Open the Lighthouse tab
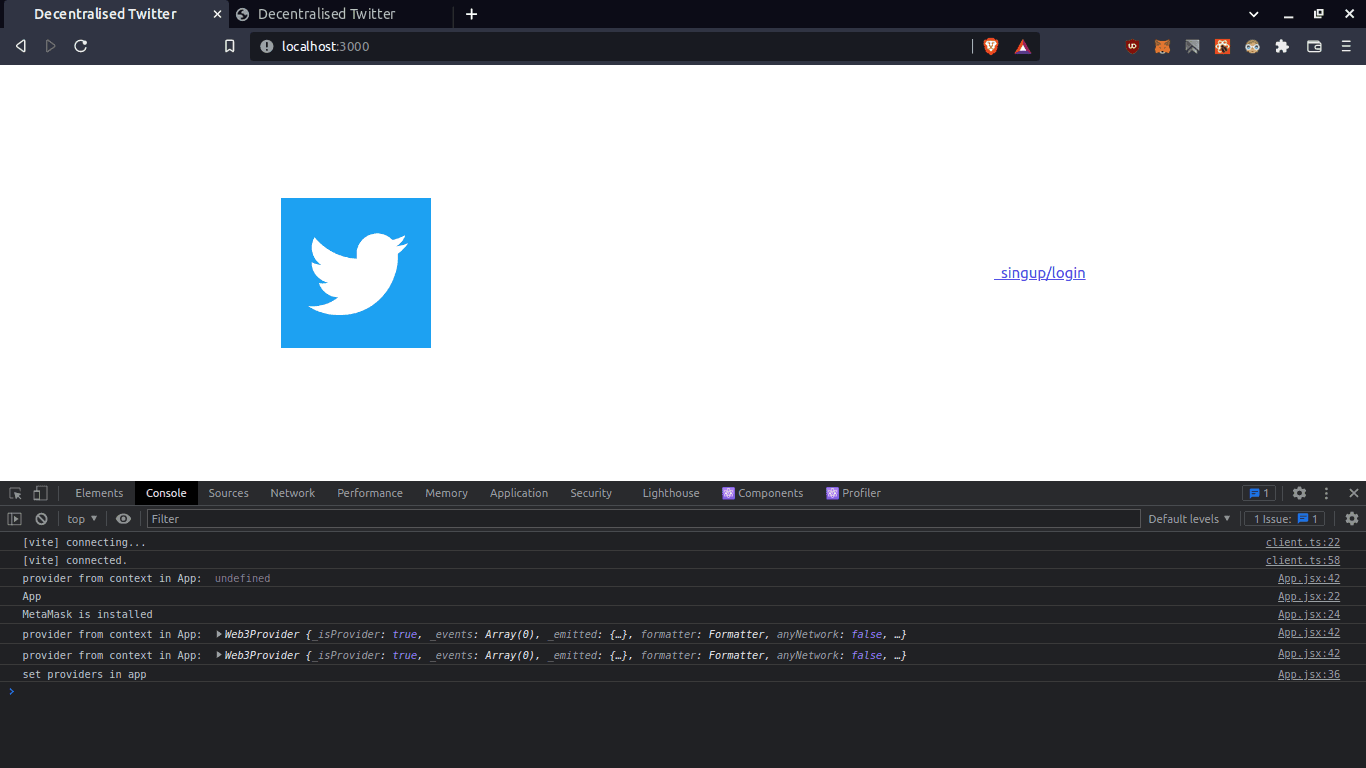Screen dimensions: 1366x768 [x=671, y=493]
